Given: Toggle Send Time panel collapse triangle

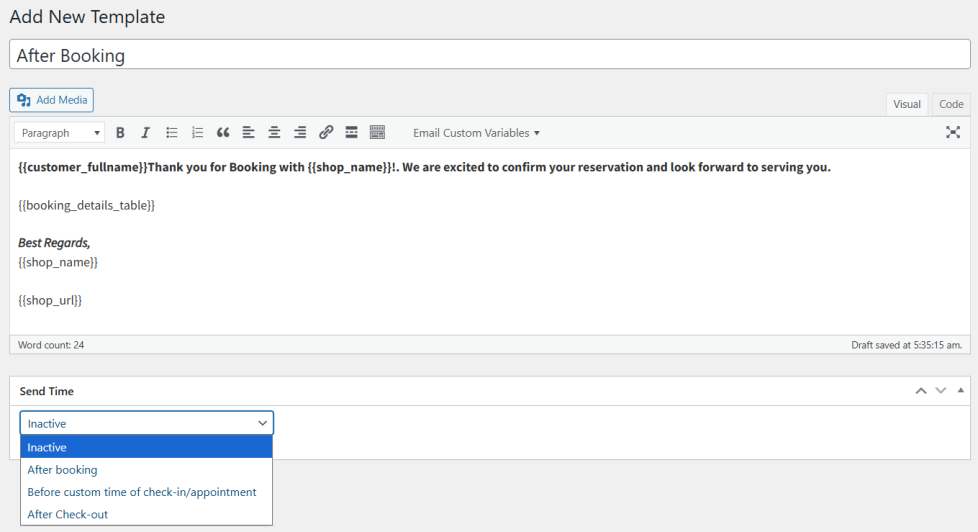Looking at the screenshot, I should pyautogui.click(x=961, y=390).
